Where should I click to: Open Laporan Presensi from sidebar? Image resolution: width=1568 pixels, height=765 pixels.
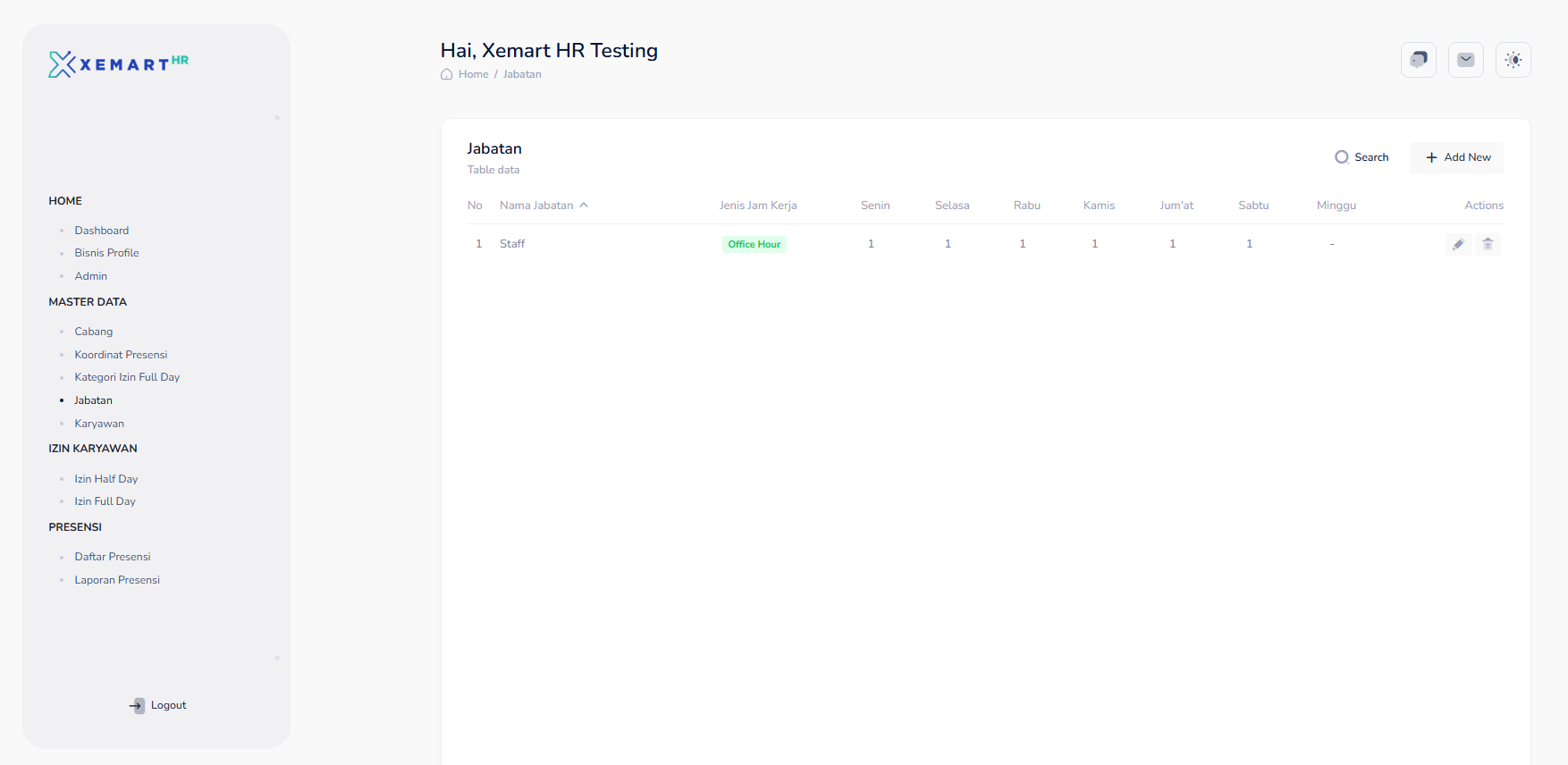[117, 580]
